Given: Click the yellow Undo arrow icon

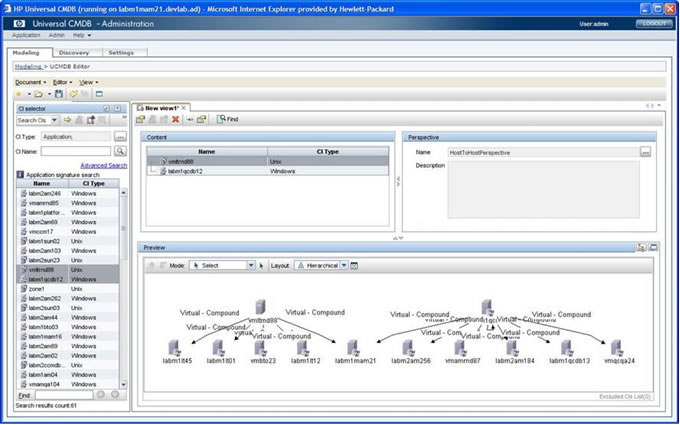Looking at the screenshot, I should [73, 94].
